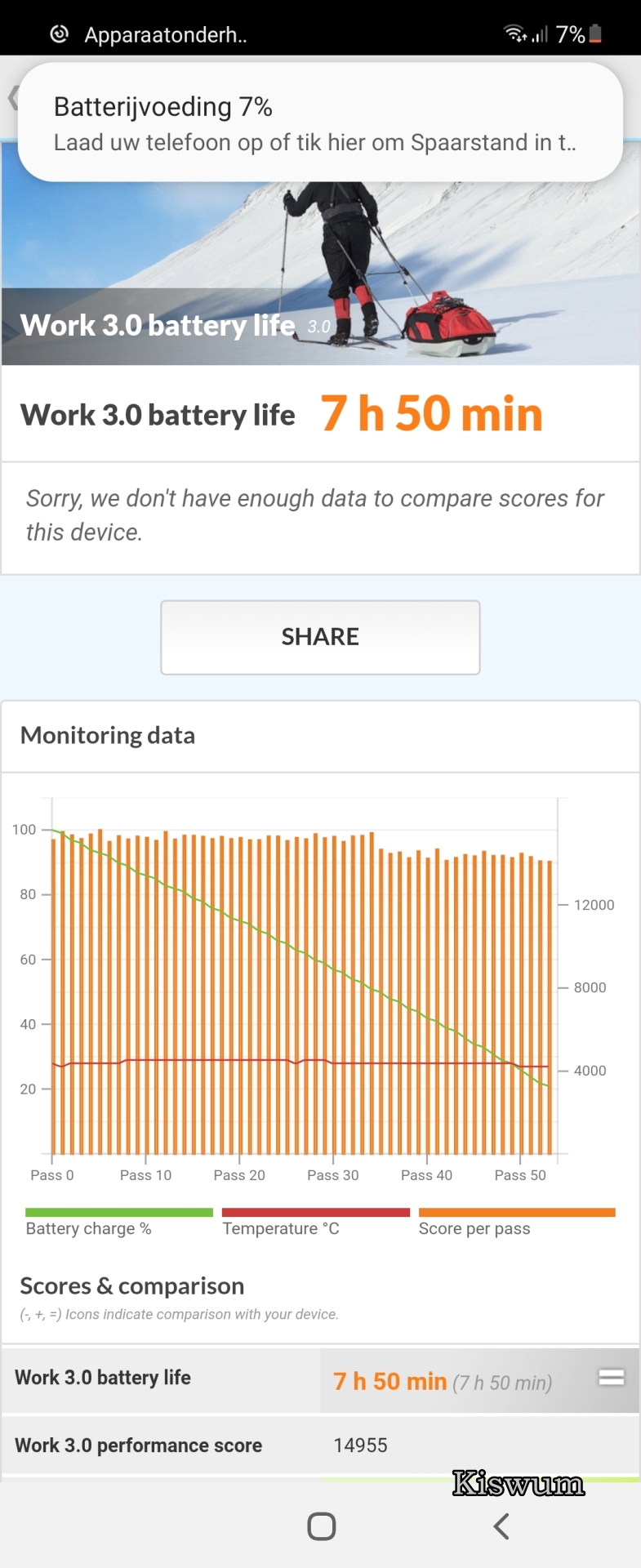Tap the green battery charge legend swatch
The image size is (641, 1568).
pos(119,1213)
